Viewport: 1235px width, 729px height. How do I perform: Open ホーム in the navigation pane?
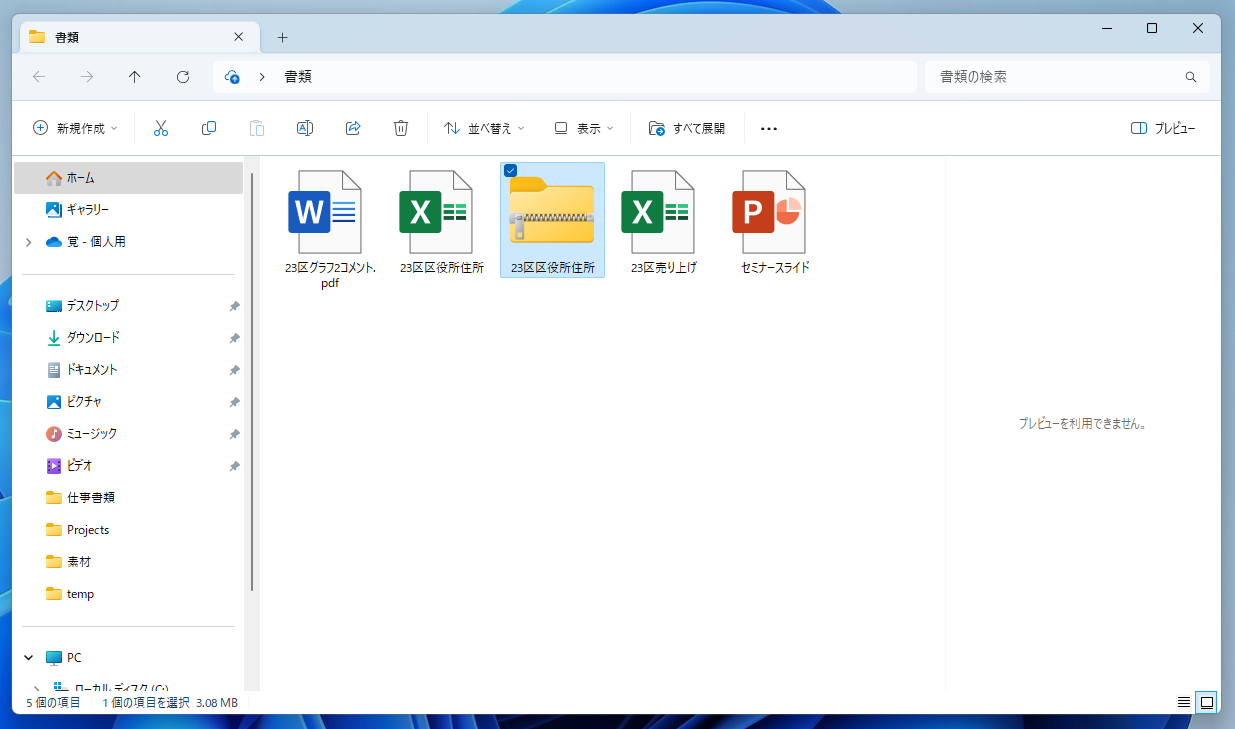(129, 178)
